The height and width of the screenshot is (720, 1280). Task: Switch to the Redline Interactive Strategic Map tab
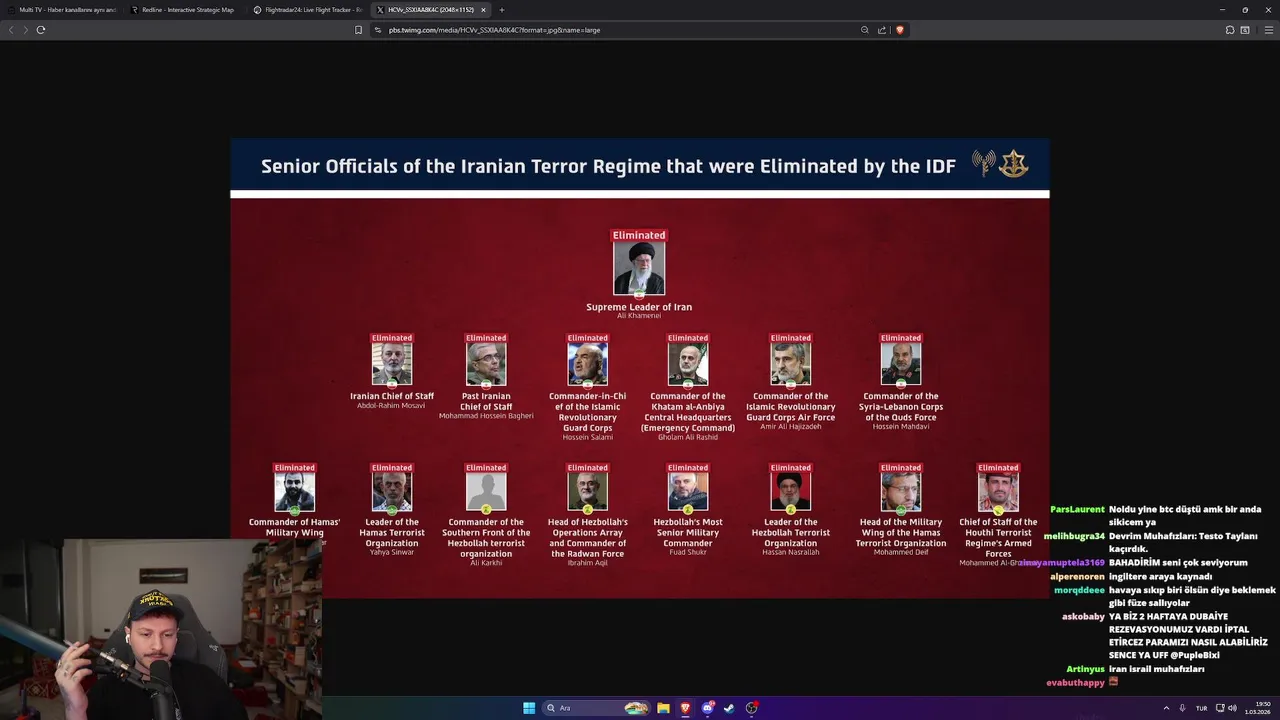(x=183, y=10)
